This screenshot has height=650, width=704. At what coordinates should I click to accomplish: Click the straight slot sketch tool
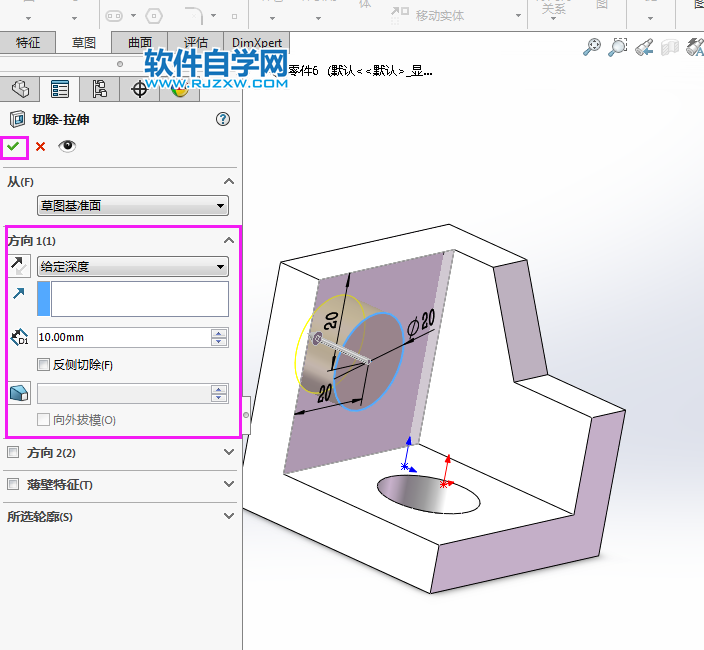(114, 16)
